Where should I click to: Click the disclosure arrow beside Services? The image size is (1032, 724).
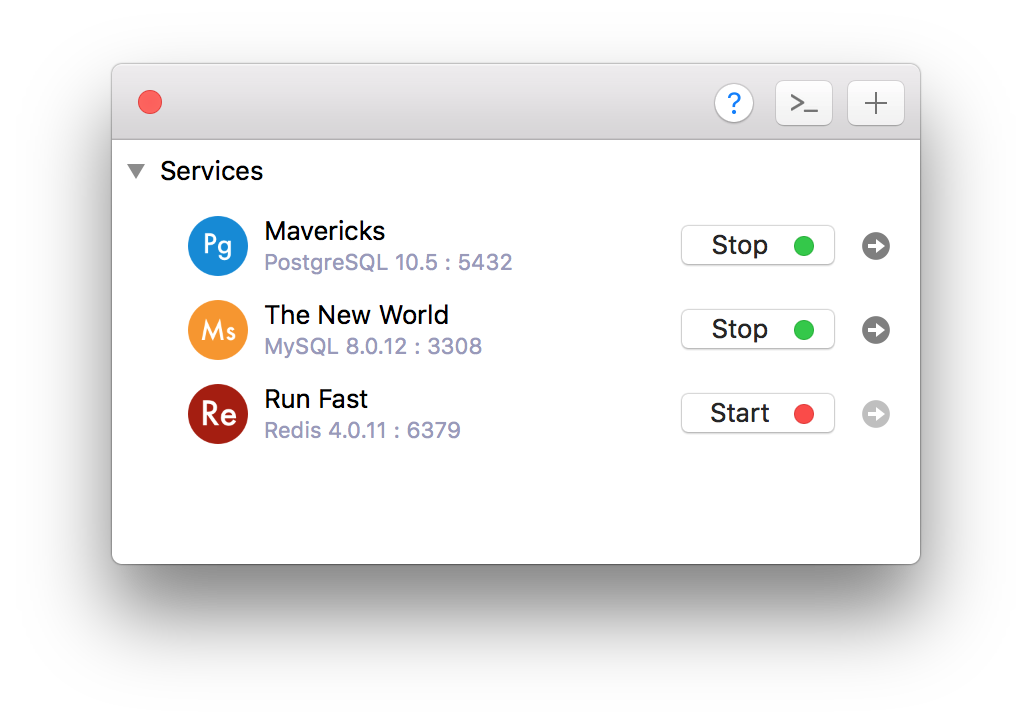point(136,171)
